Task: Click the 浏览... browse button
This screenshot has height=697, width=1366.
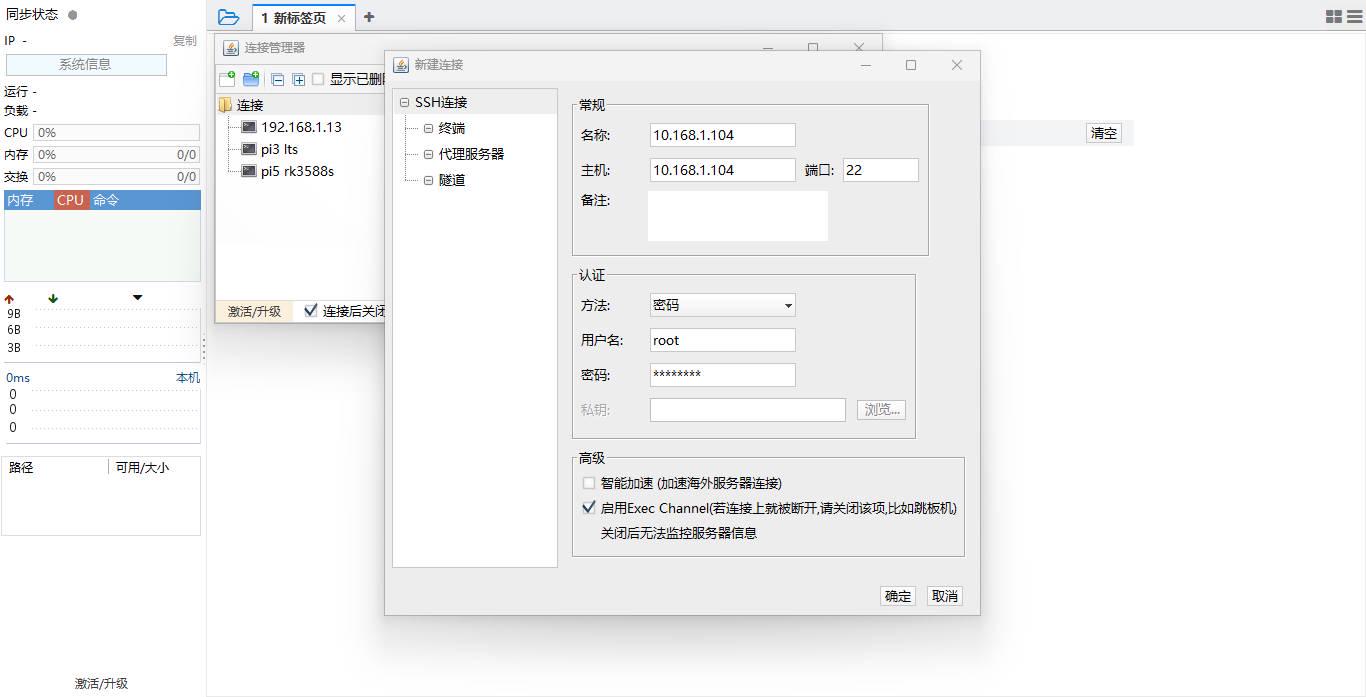Action: [881, 409]
